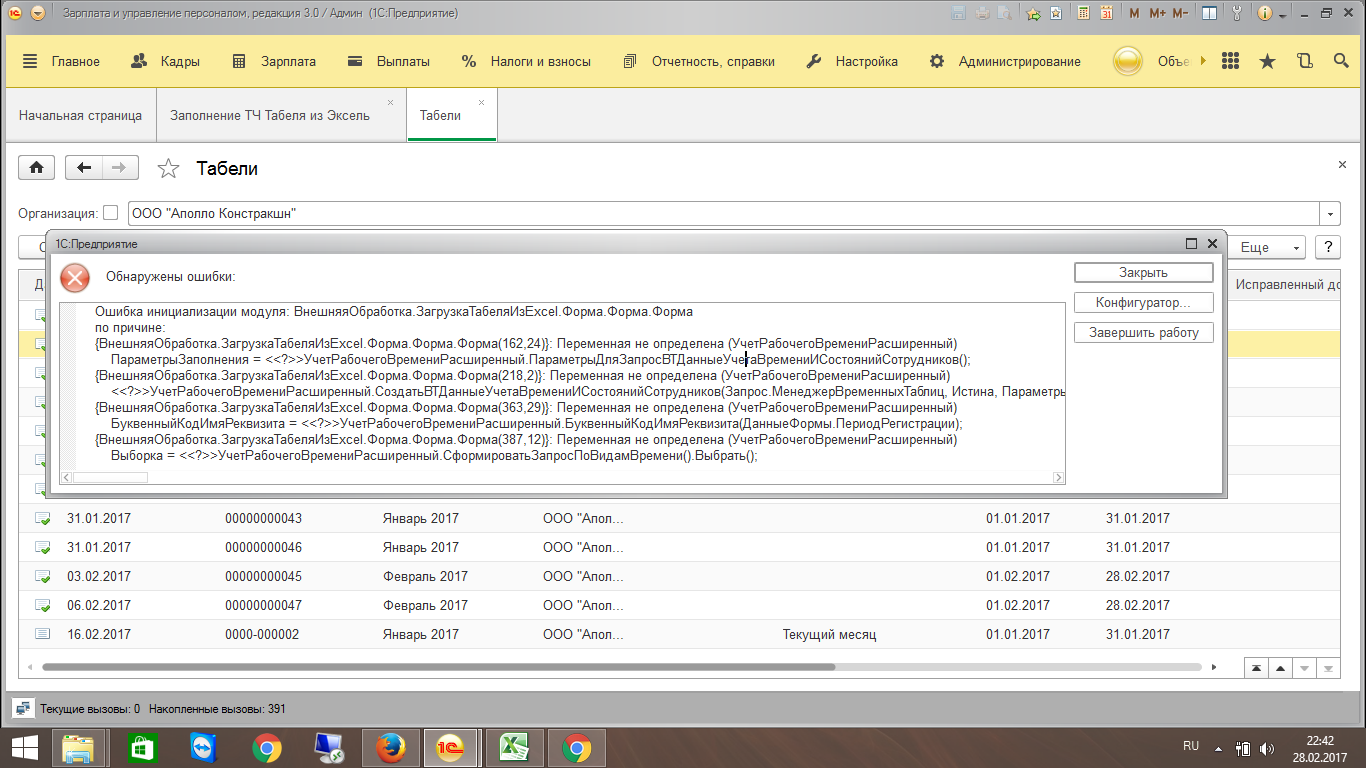Click Закрыть button in error dialog
1366x768 pixels.
1144,272
